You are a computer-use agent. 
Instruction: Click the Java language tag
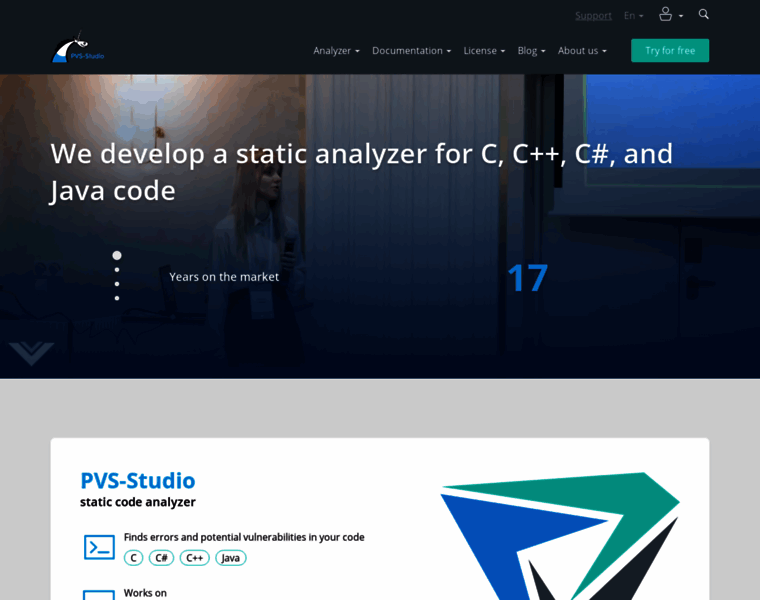(231, 558)
